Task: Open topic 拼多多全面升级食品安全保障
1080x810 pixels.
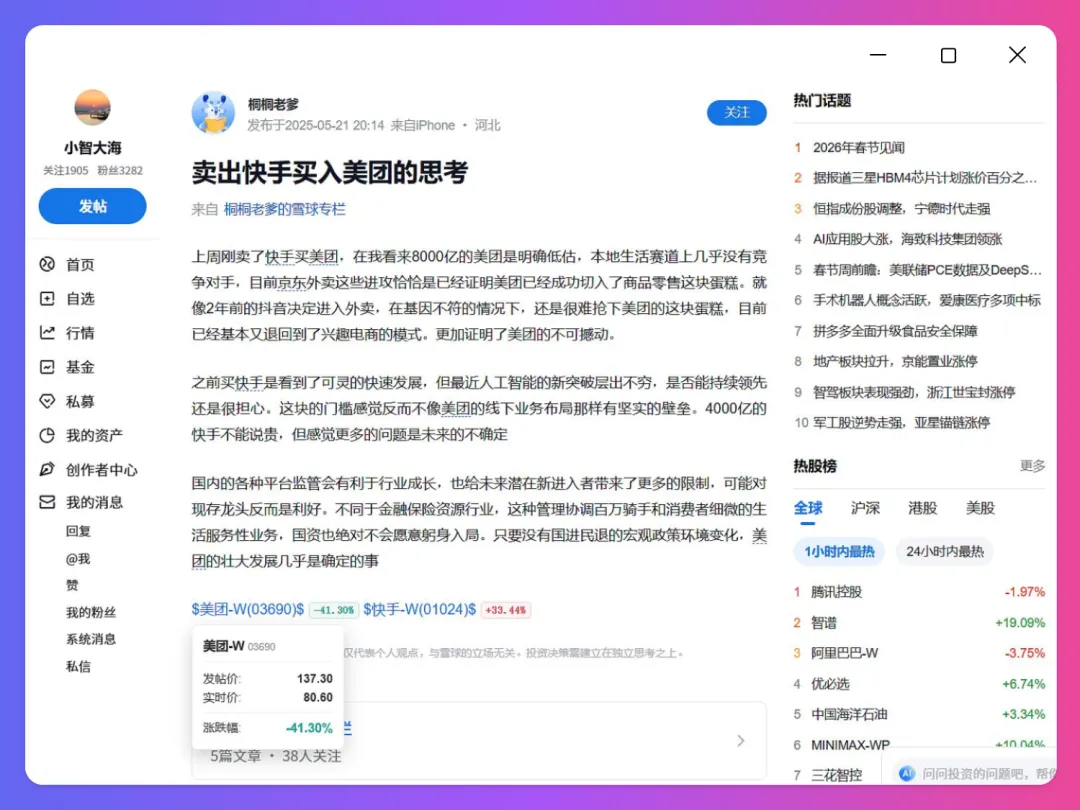Action: (895, 331)
